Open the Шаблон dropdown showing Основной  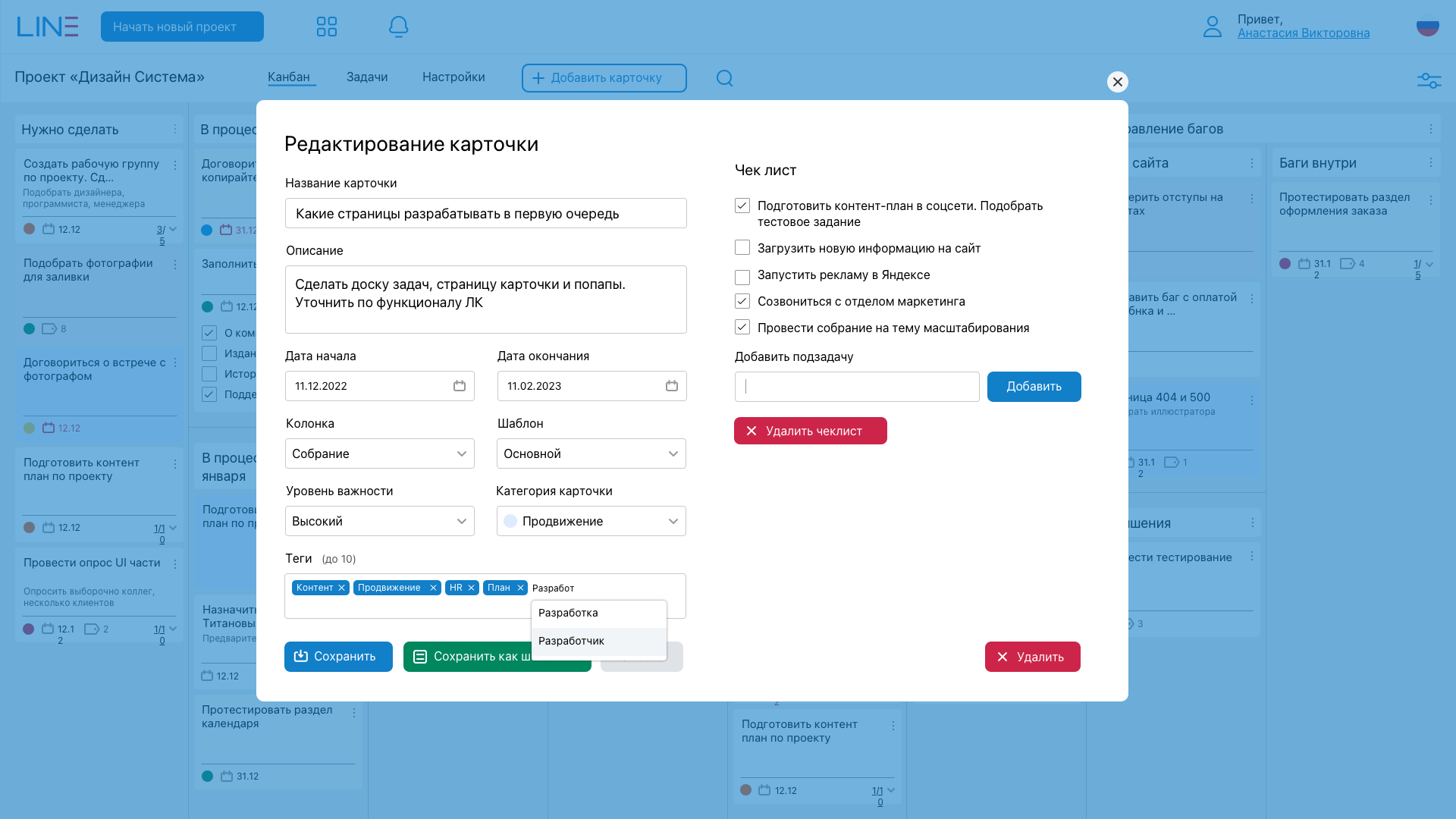tap(591, 453)
